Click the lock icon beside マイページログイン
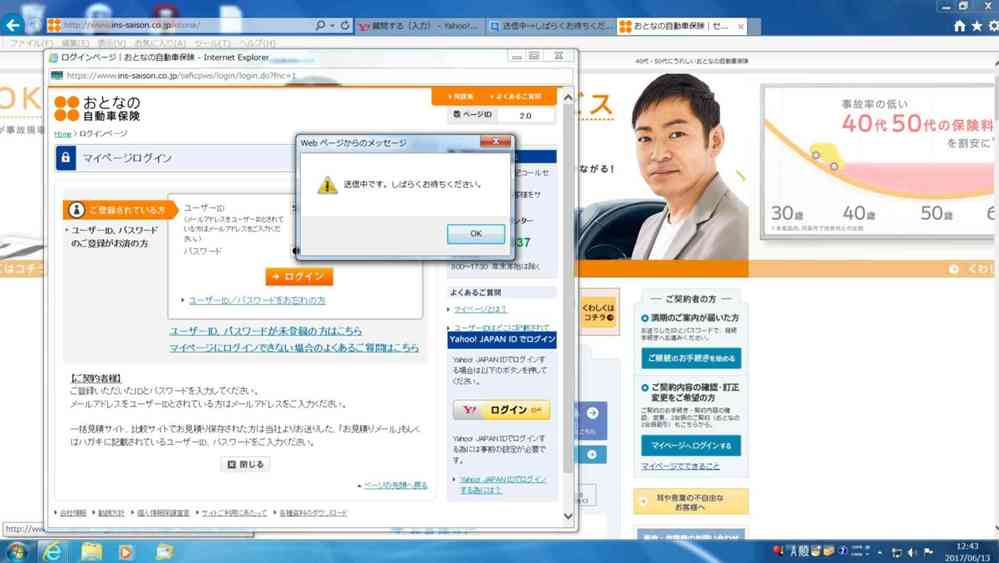Image resolution: width=999 pixels, height=563 pixels. [66, 158]
